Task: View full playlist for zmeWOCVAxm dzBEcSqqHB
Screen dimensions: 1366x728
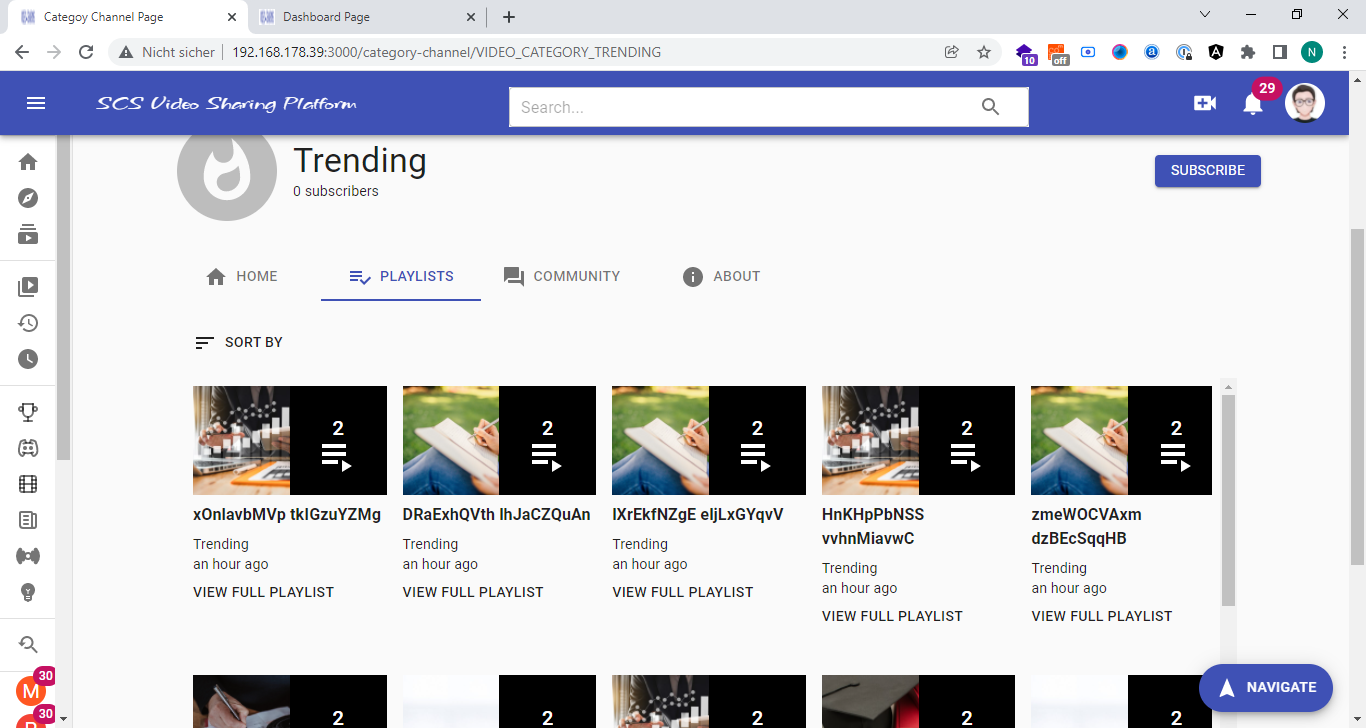Action: 1102,616
